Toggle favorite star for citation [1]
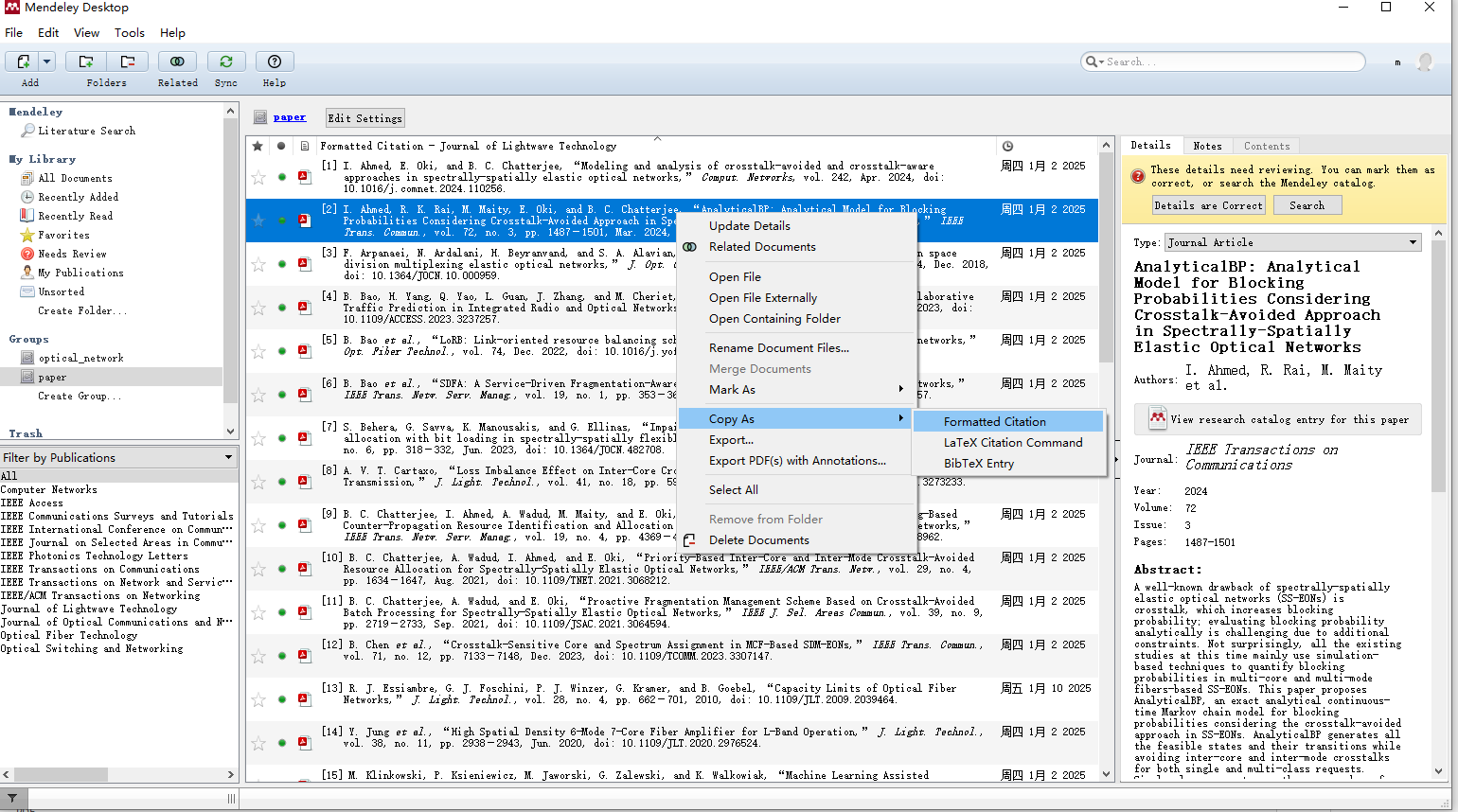 coord(258,177)
